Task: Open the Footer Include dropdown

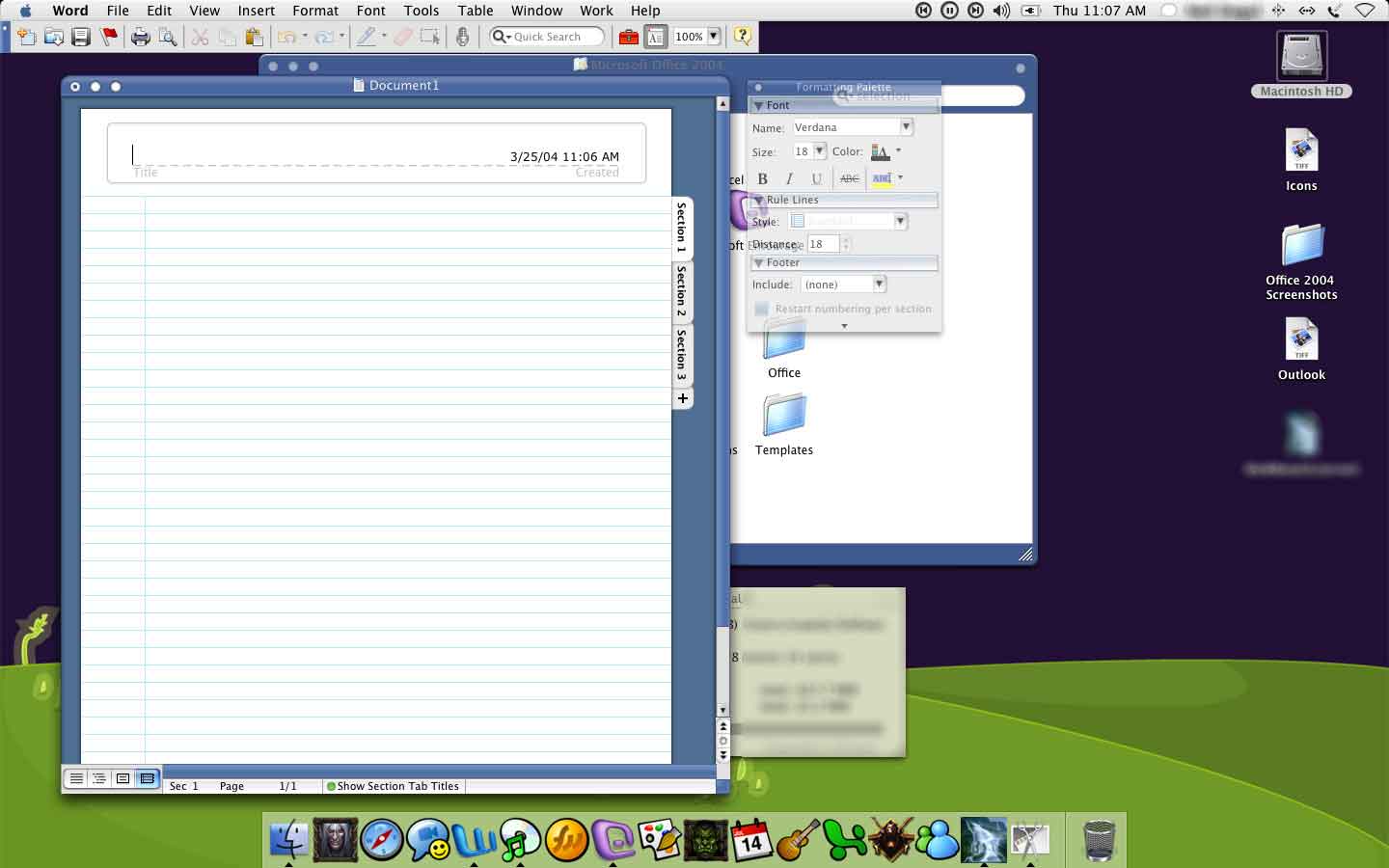Action: click(879, 285)
